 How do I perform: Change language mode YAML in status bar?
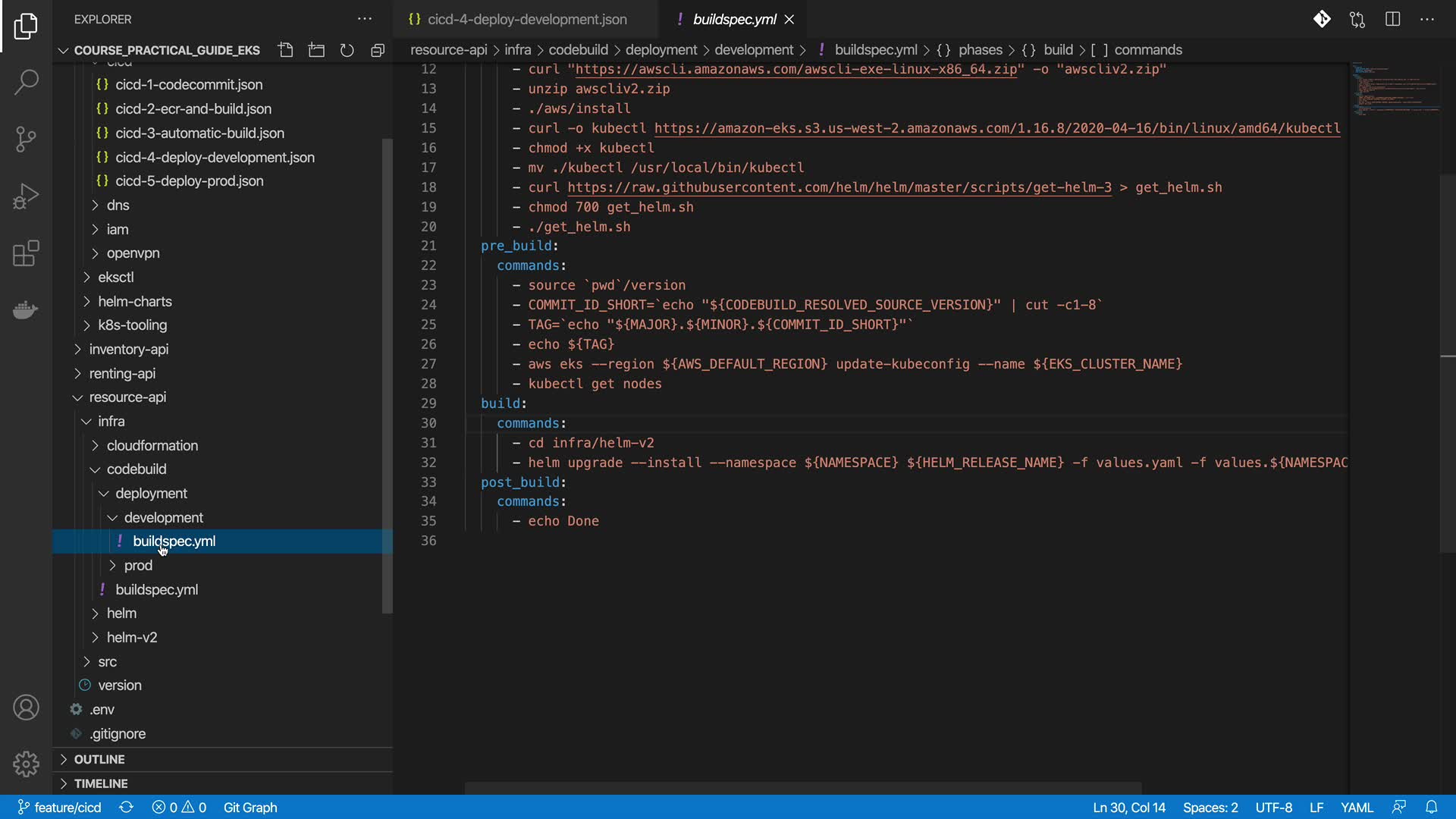(1357, 807)
